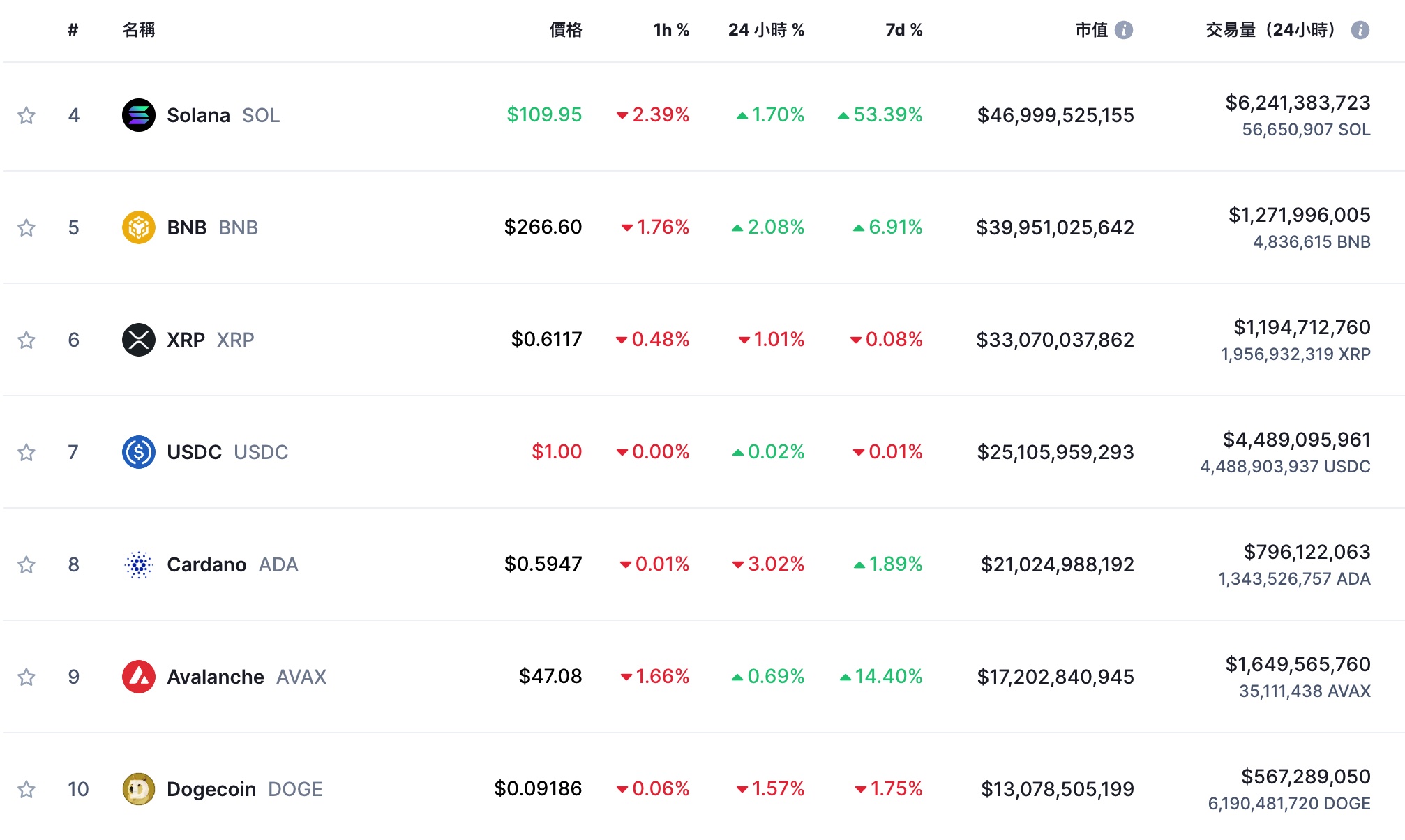Click XRP's price $0.6117
Image resolution: width=1405 pixels, height=840 pixels.
pos(546,339)
